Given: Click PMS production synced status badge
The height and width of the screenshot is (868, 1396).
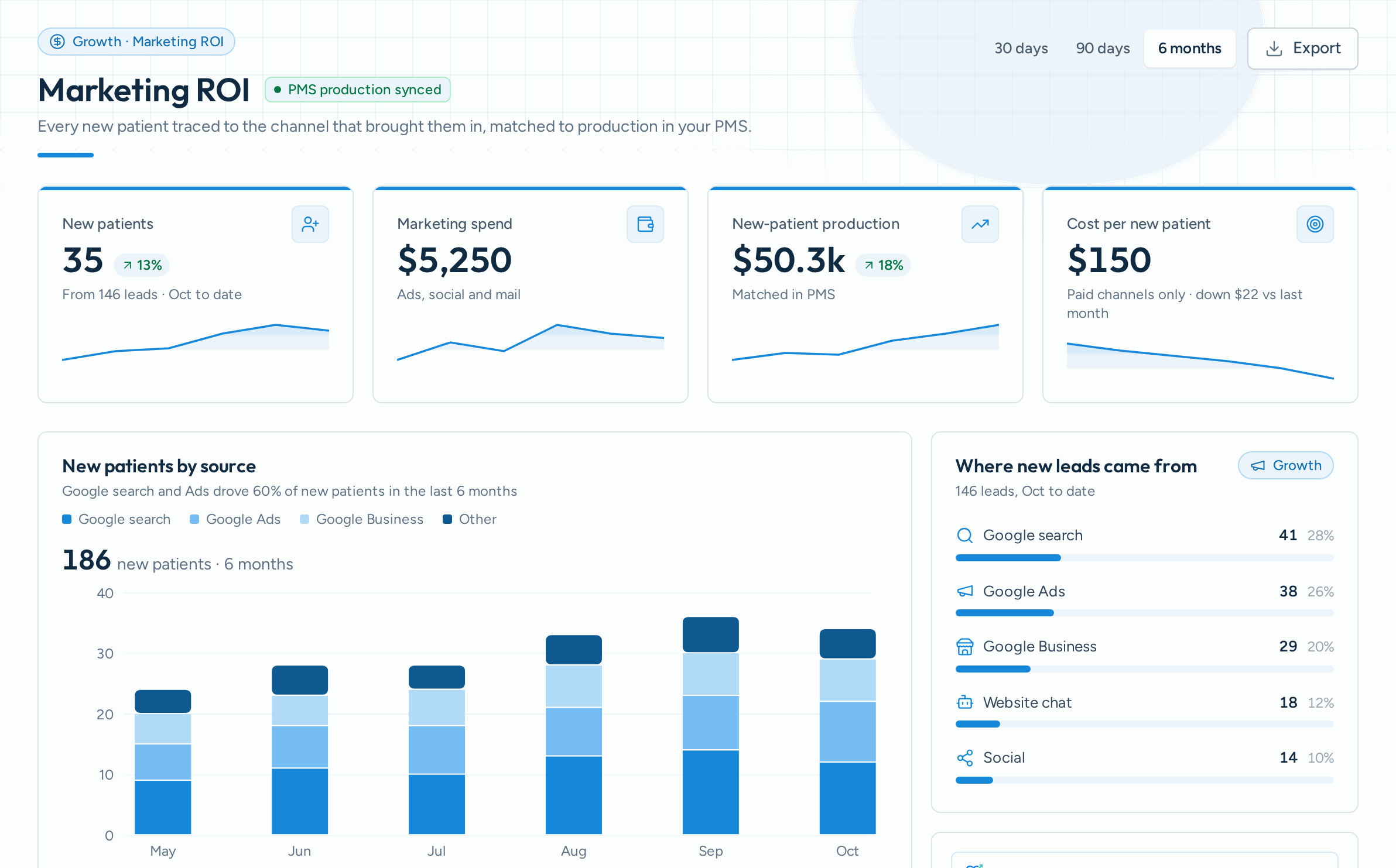Looking at the screenshot, I should tap(357, 90).
